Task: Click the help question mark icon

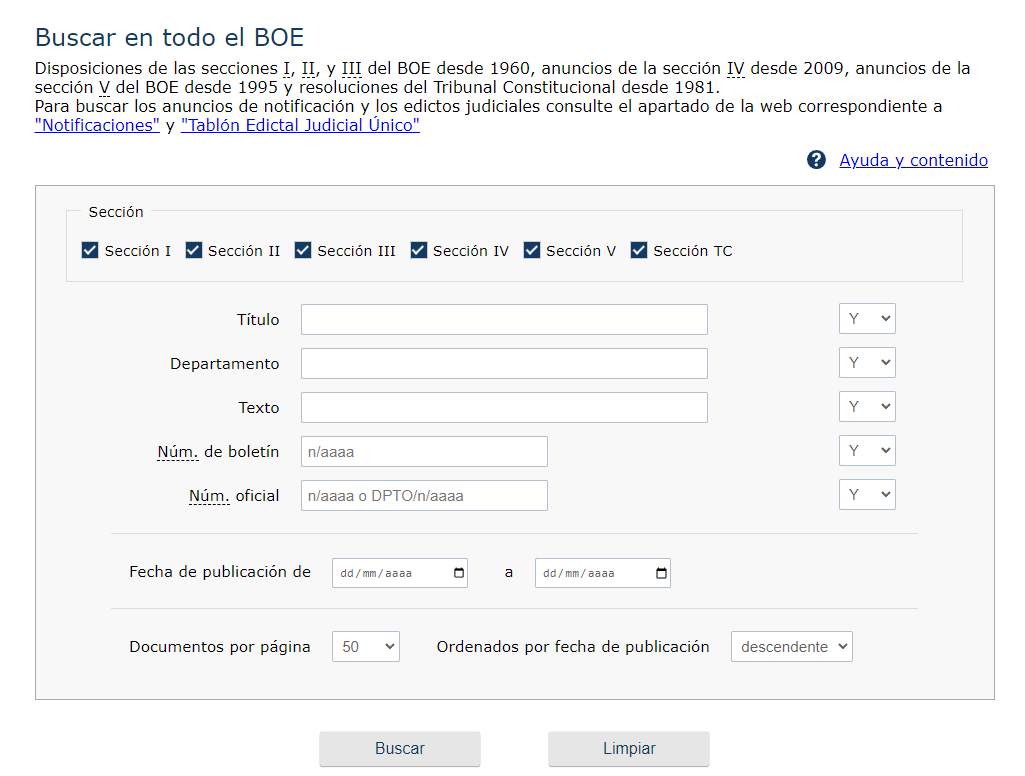Action: tap(816, 160)
